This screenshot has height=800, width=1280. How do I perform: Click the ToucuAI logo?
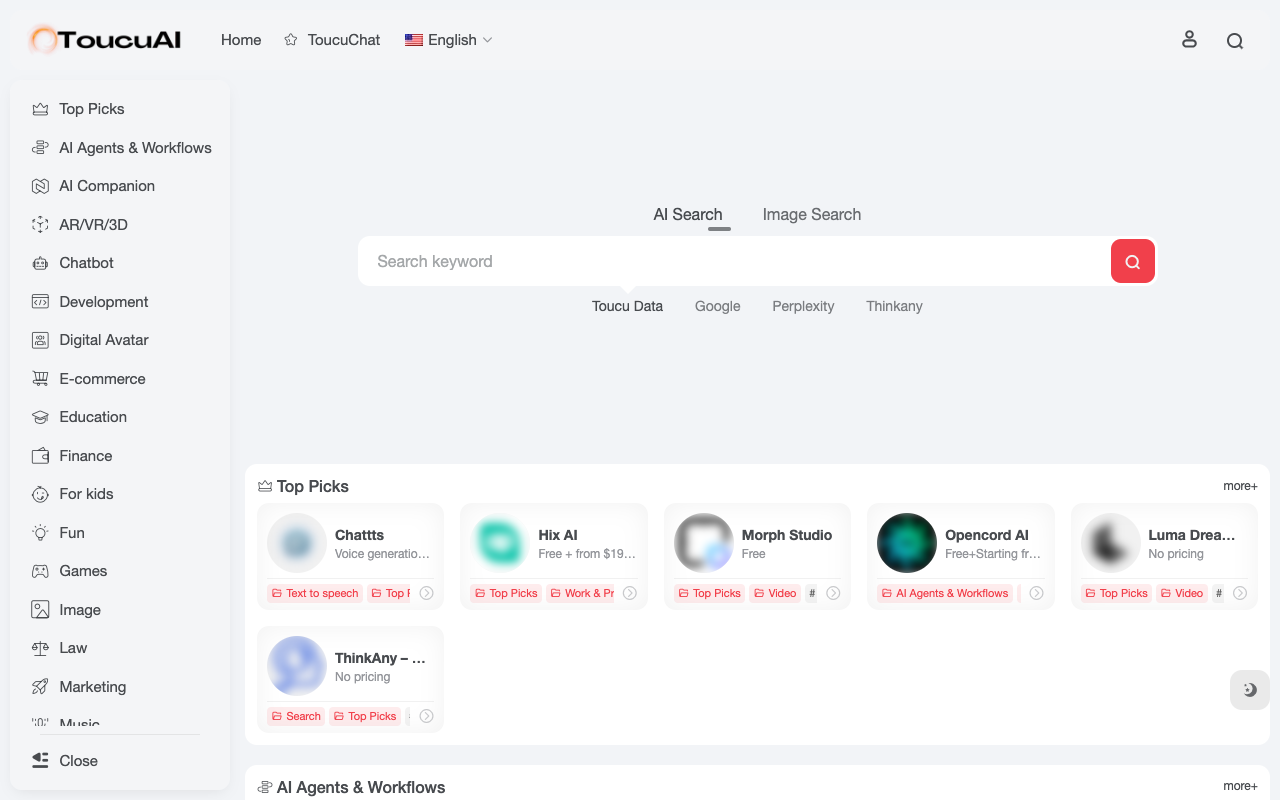[x=105, y=40]
